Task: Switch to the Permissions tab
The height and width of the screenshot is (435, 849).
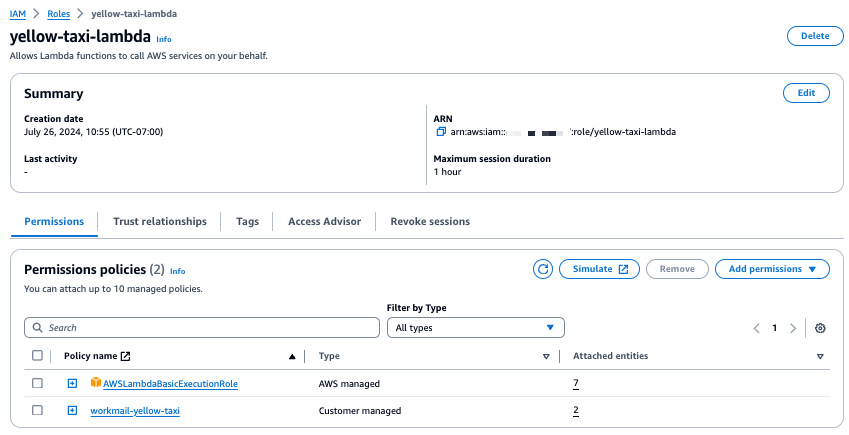Action: [x=54, y=222]
